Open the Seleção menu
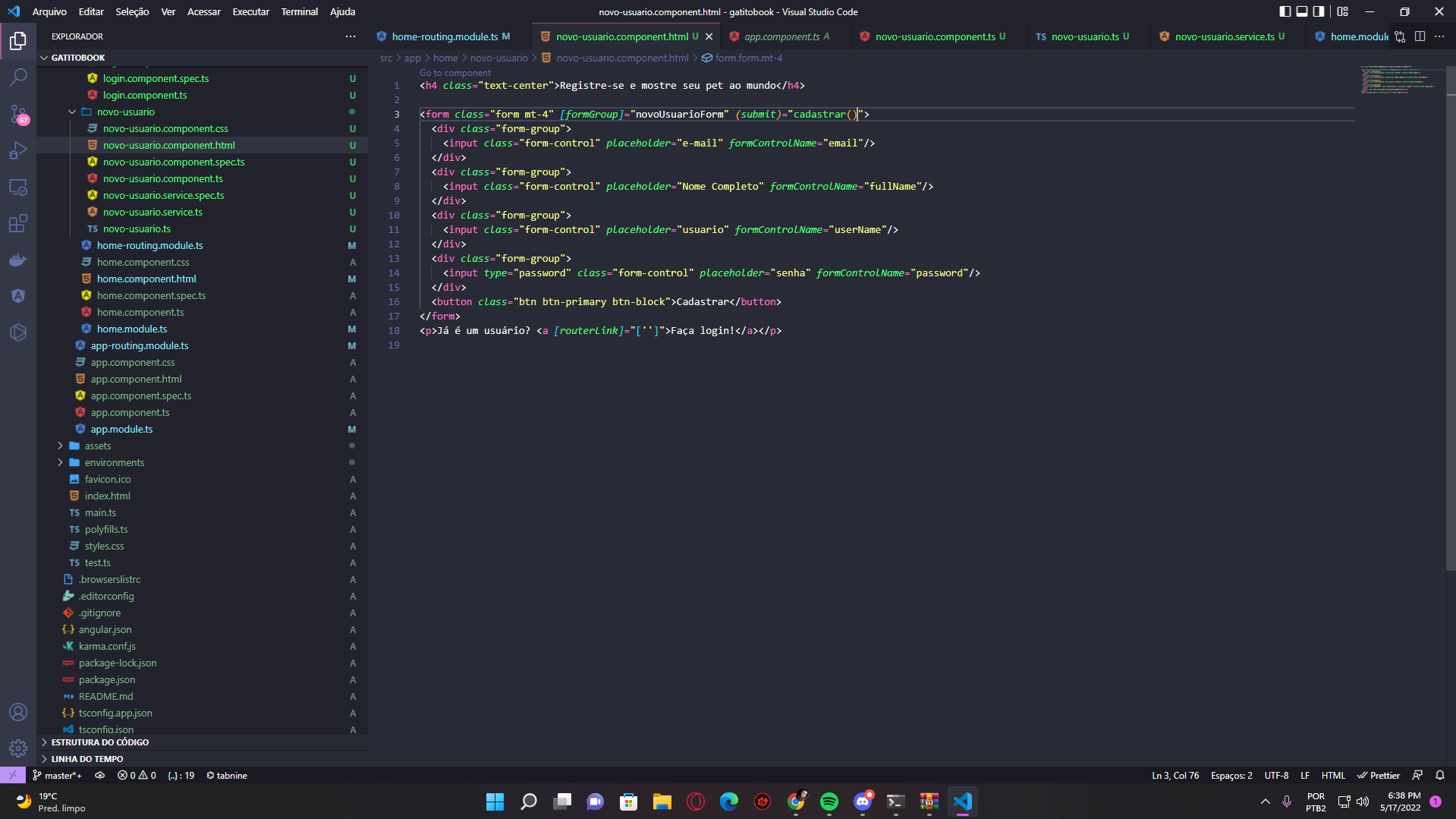Screen dimensions: 1456x819 pyautogui.click(x=132, y=11)
